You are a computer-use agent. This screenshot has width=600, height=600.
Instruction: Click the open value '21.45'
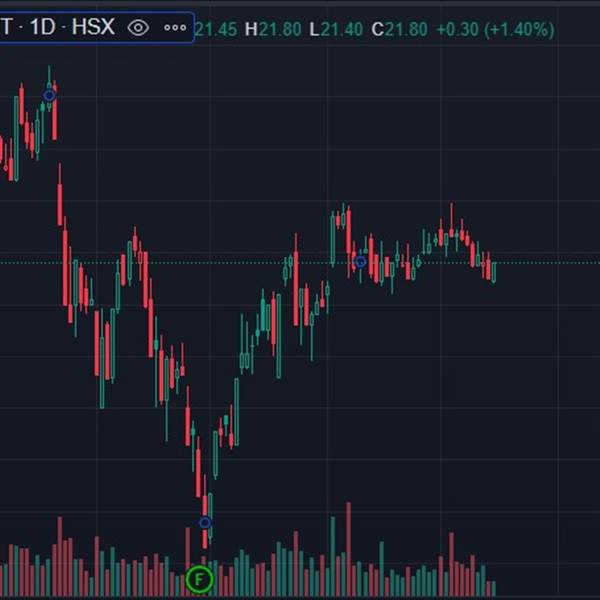216,29
